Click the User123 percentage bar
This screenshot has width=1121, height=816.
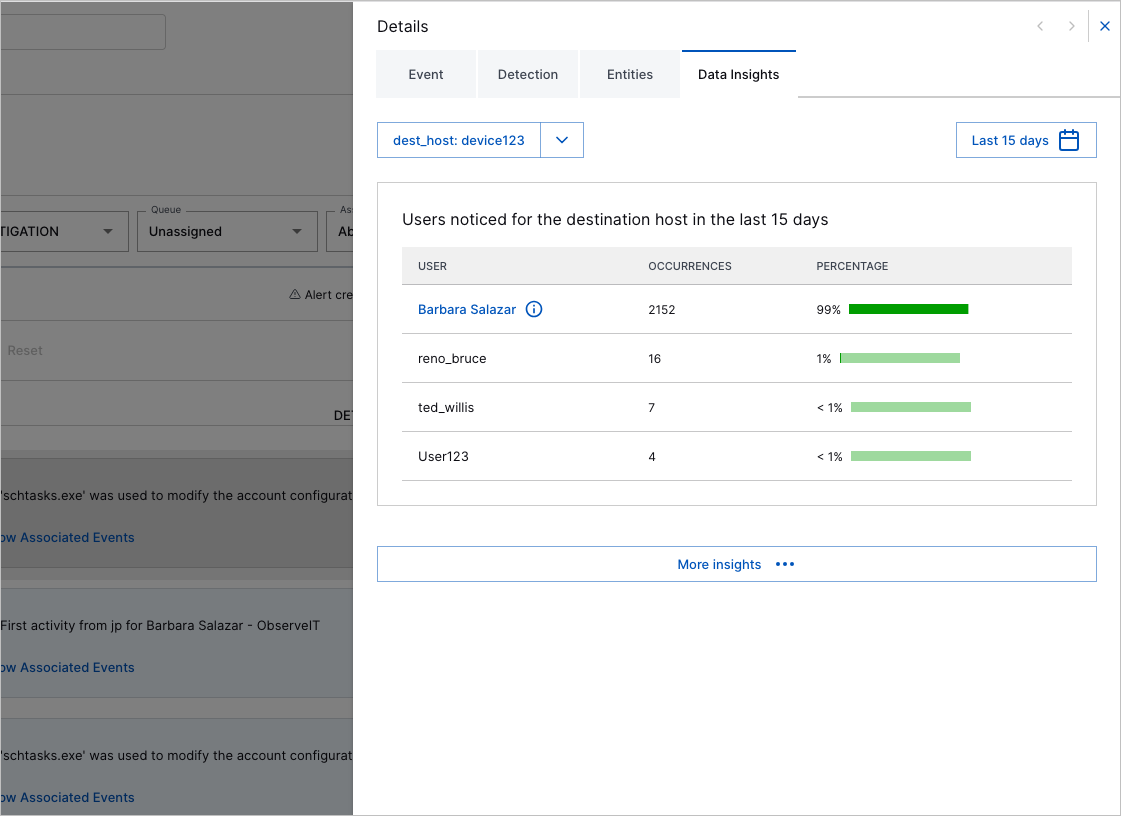coord(911,456)
